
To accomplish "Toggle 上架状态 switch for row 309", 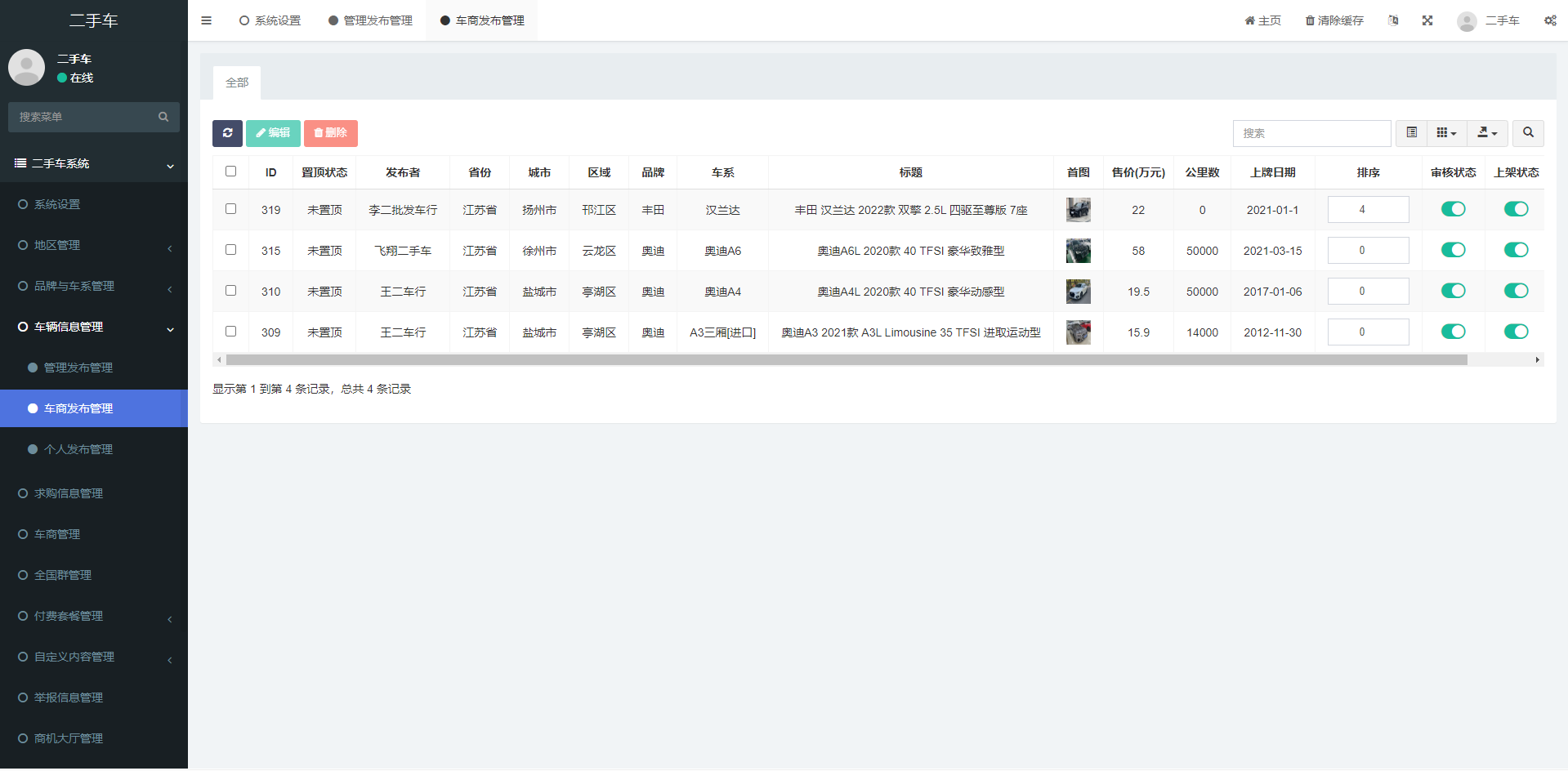I will [x=1516, y=332].
